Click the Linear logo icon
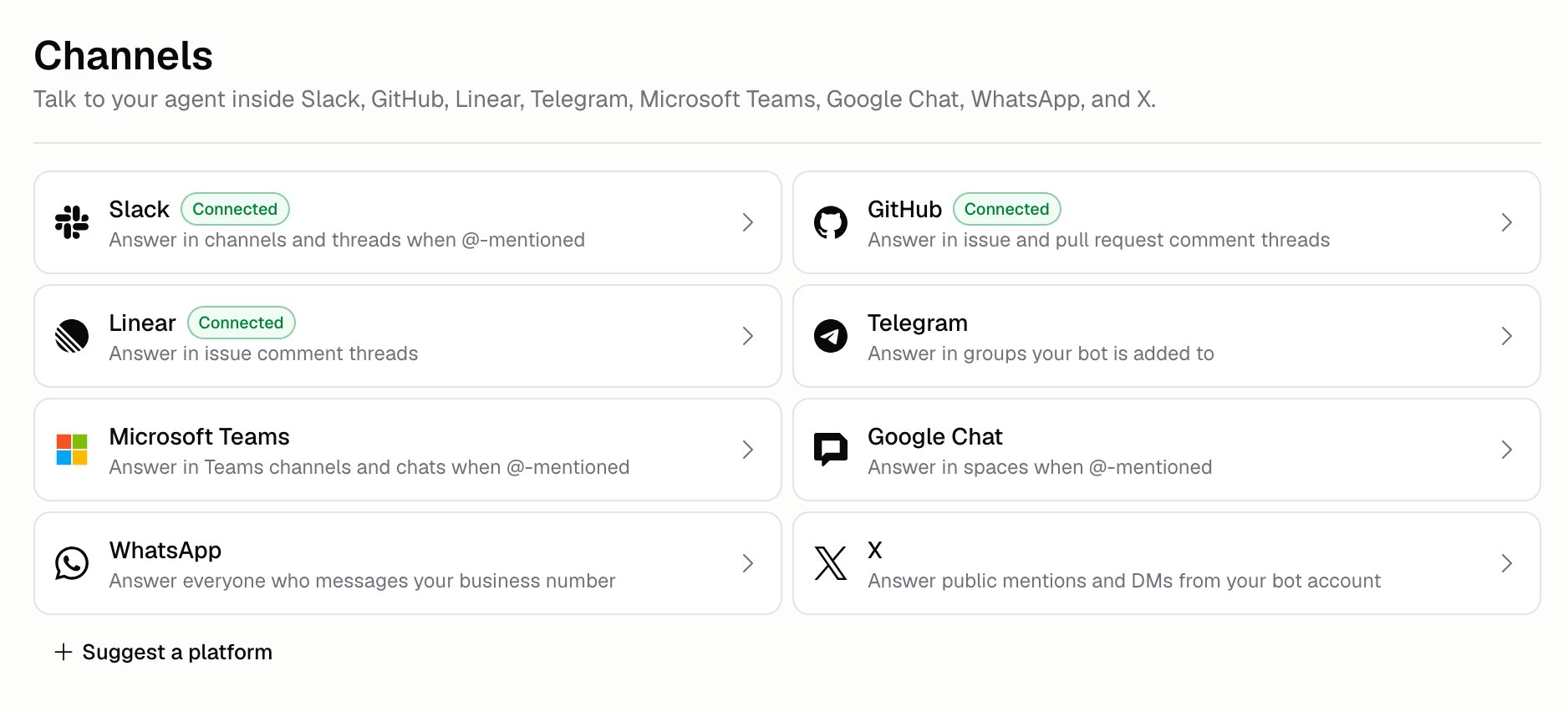 tap(72, 336)
